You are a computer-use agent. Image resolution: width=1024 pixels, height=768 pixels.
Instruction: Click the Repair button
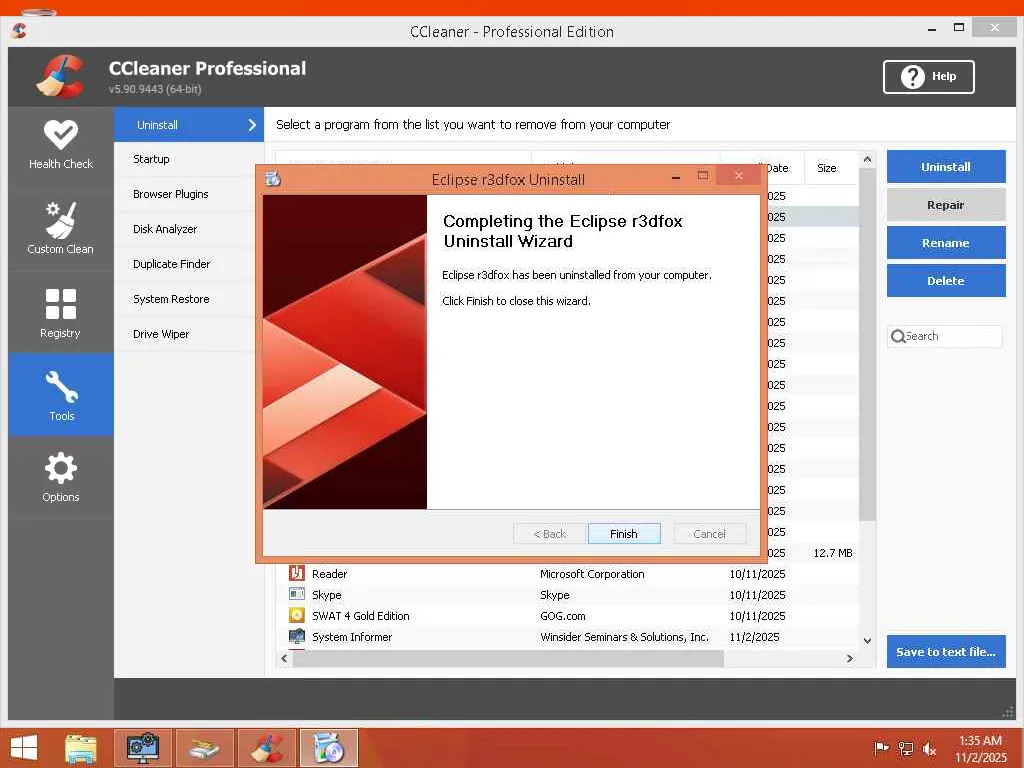[946, 204]
